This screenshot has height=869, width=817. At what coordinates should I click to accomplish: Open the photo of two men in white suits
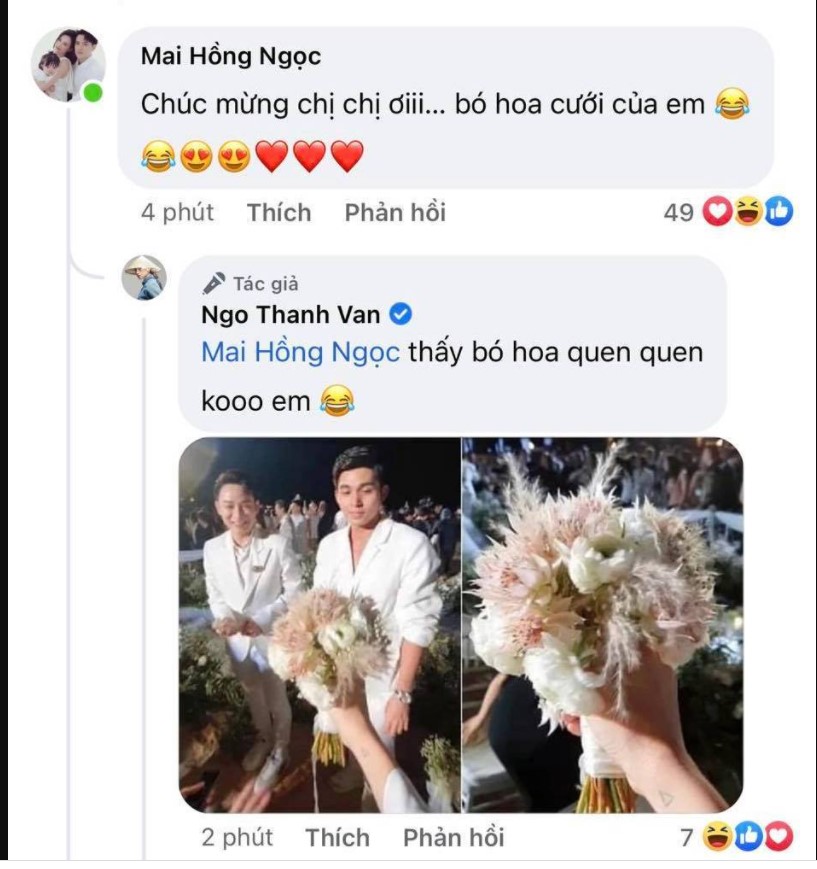(320, 624)
